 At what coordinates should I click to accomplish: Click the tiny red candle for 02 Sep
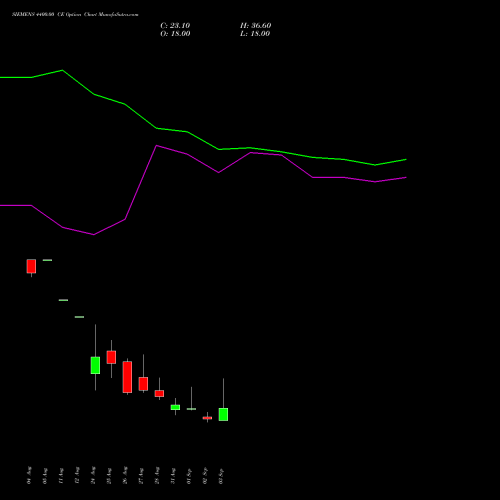pos(207,418)
